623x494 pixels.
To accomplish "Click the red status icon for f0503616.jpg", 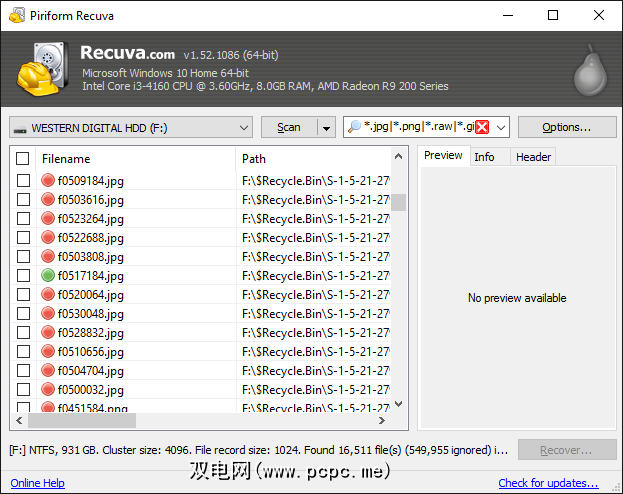I will tap(48, 199).
